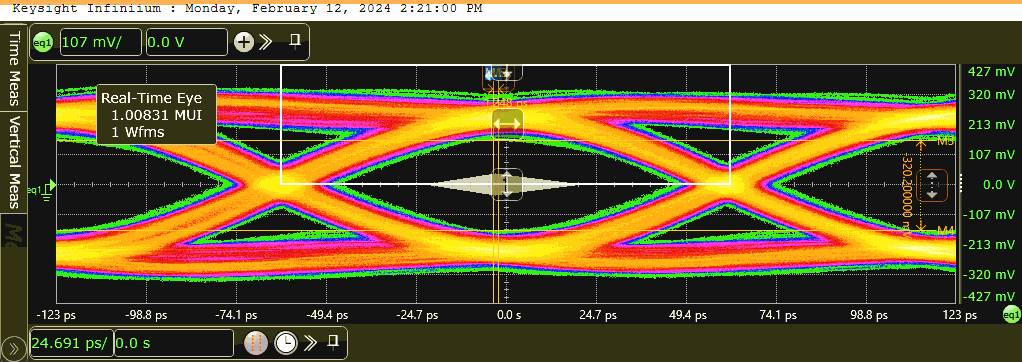Click the 123 ps time axis label
Image resolution: width=1022 pixels, height=362 pixels.
961,315
